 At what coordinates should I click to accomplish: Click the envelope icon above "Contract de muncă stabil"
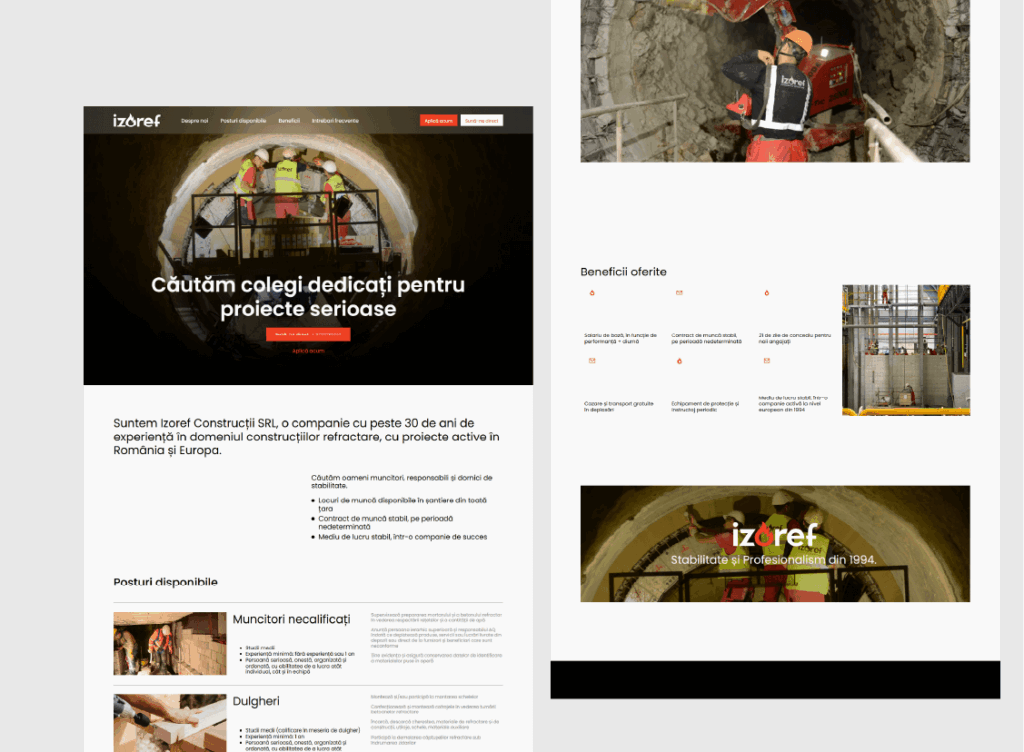coord(679,291)
